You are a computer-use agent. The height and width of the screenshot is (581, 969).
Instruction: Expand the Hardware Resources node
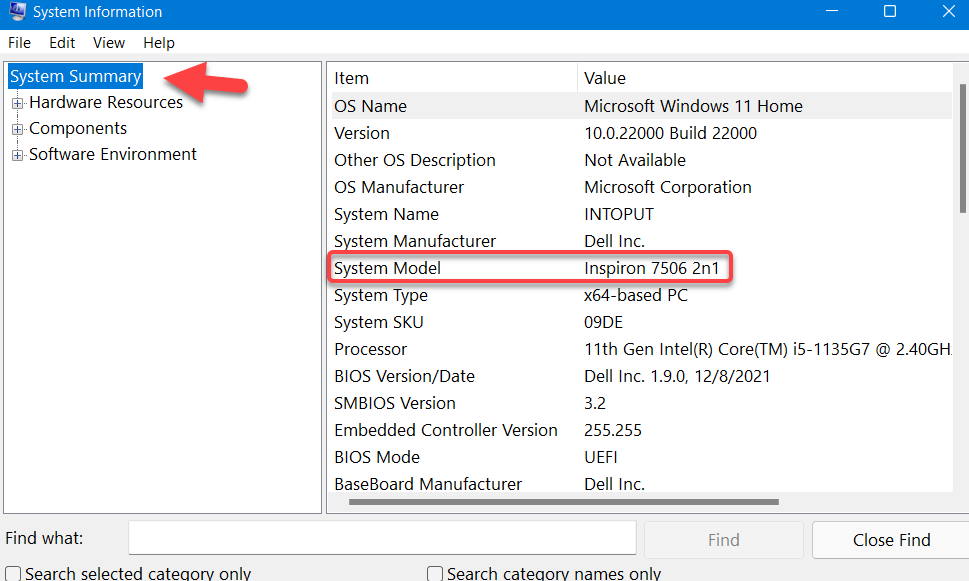click(17, 103)
